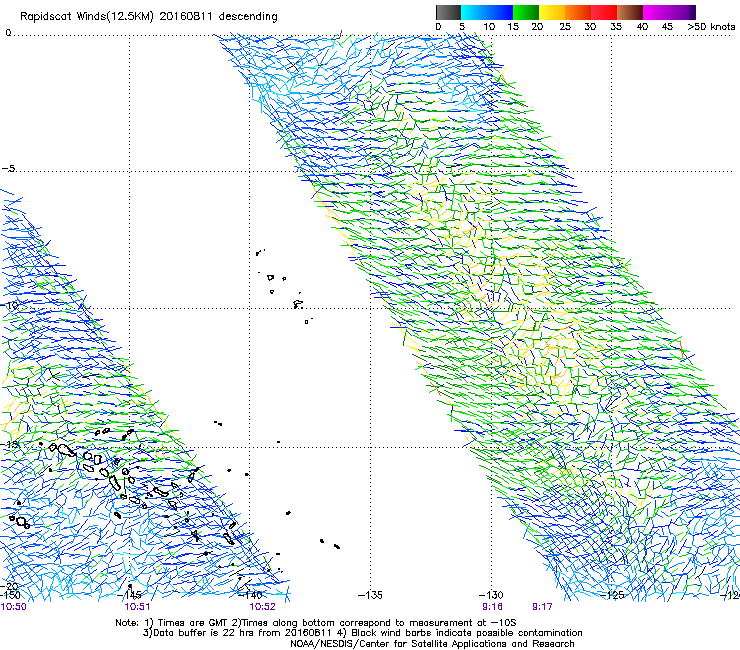The image size is (740, 650).
Task: Click the longitude label -135
Action: [x=370, y=595]
